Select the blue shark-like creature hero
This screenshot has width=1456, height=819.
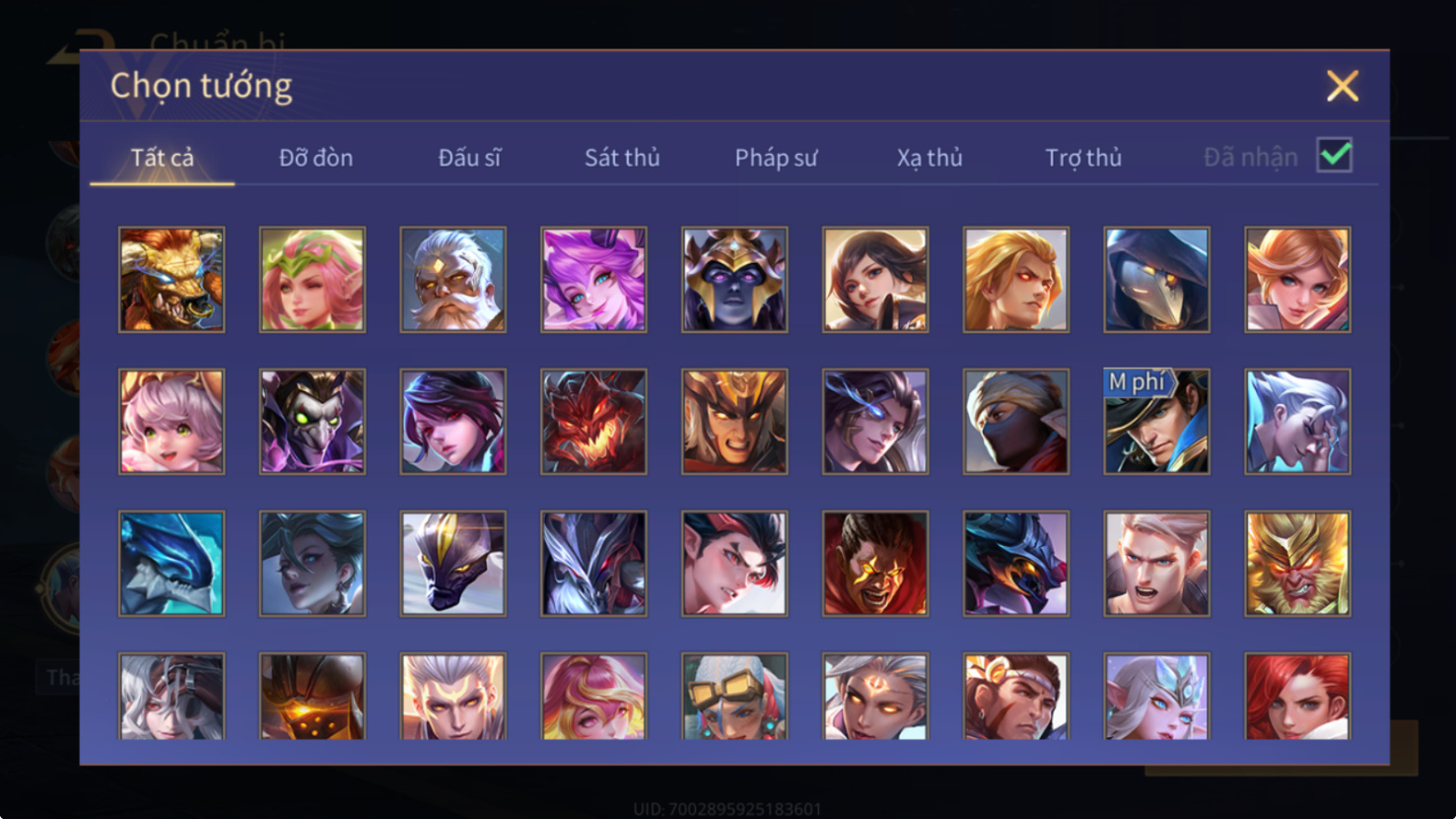click(x=172, y=564)
